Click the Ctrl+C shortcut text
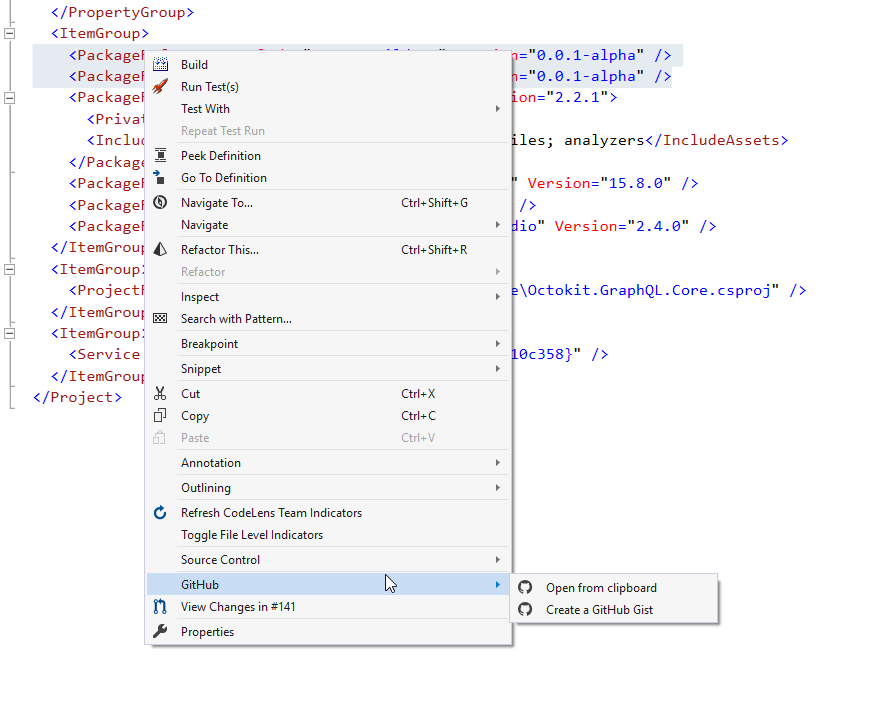Image resolution: width=892 pixels, height=726 pixels. coord(419,415)
